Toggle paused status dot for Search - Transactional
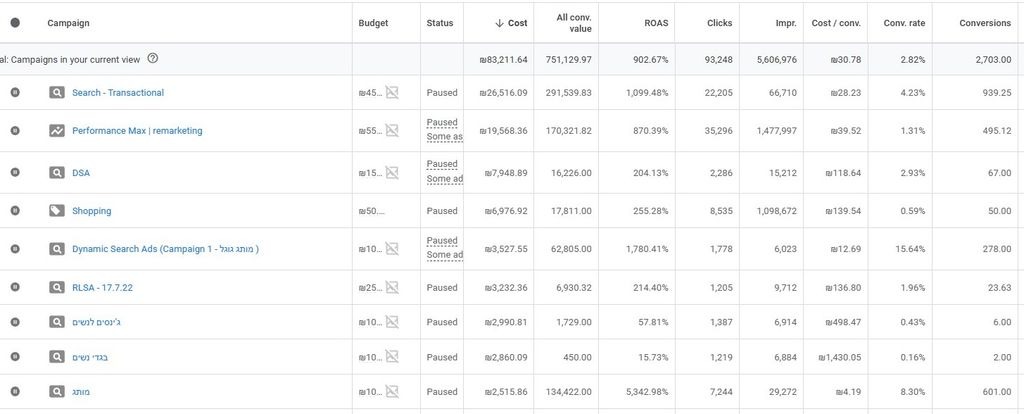The image size is (1024, 414). coord(15,93)
